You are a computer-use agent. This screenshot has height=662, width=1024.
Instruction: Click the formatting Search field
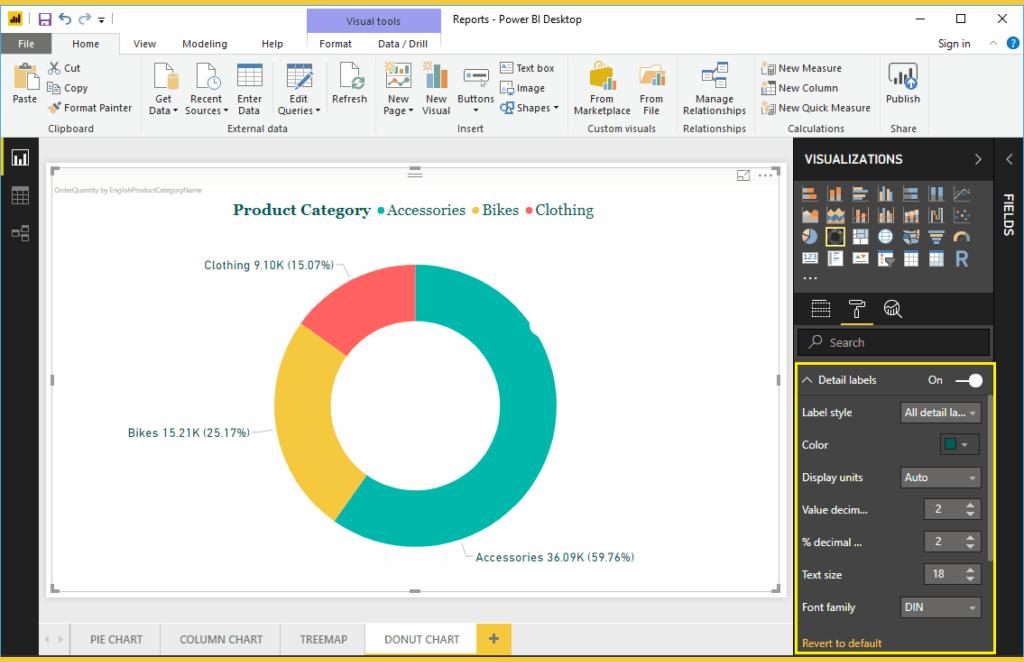(x=895, y=342)
